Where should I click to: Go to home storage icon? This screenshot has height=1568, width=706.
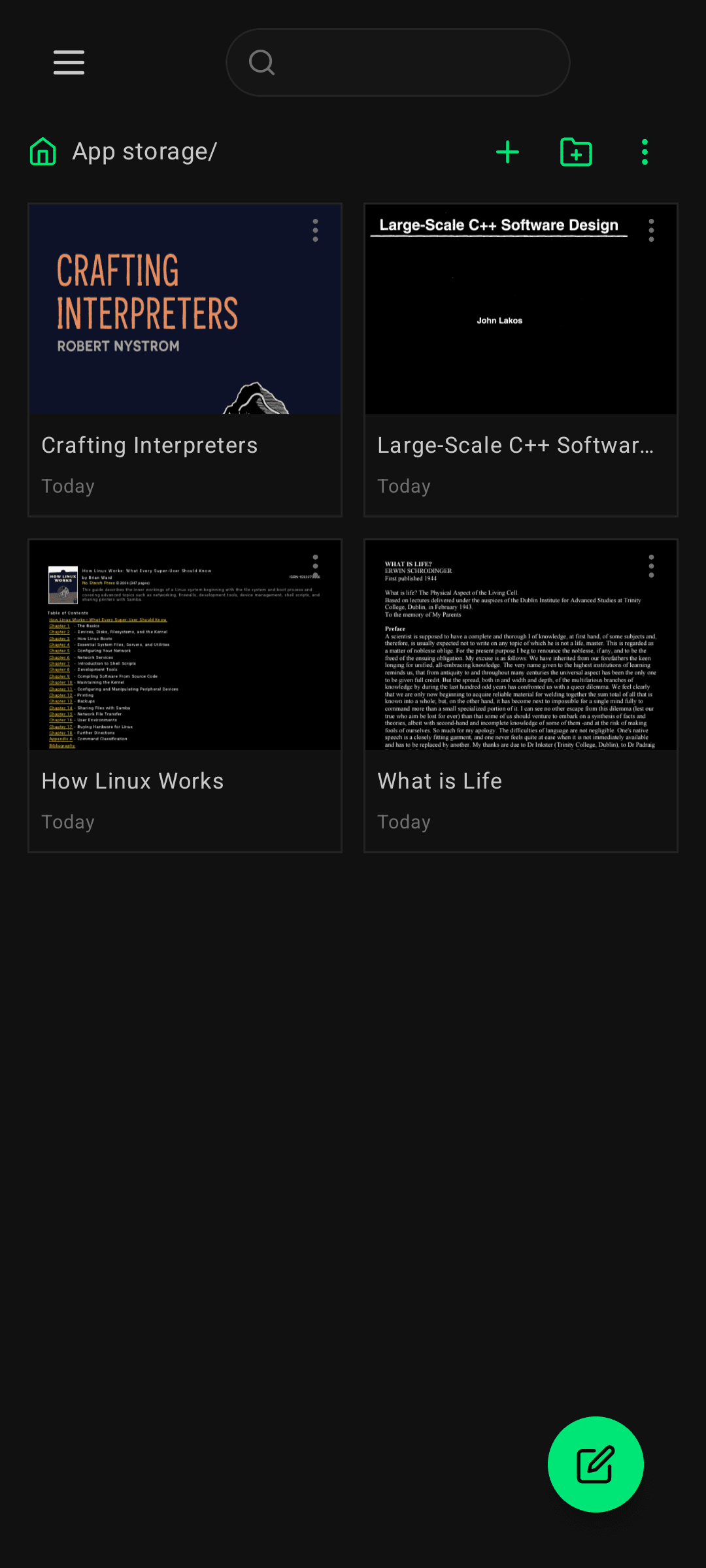[x=43, y=152]
